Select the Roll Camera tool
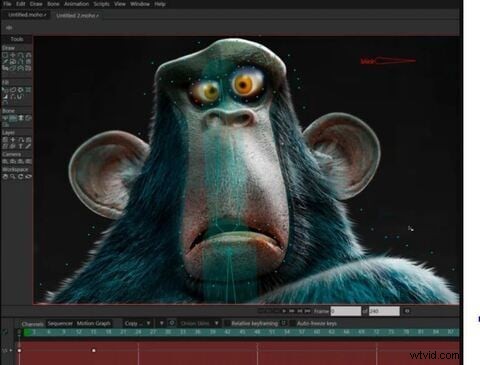 (21, 161)
